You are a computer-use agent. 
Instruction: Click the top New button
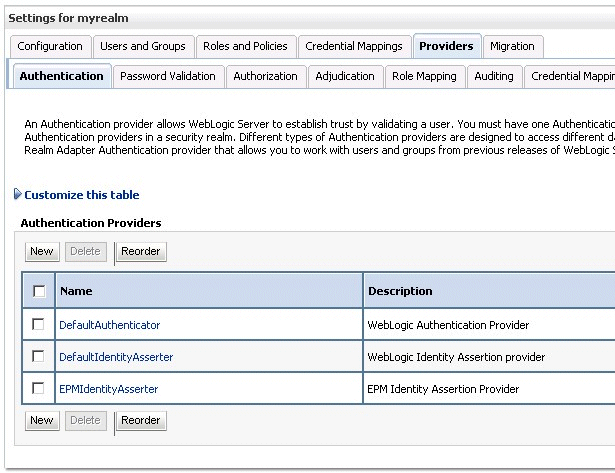pos(42,252)
